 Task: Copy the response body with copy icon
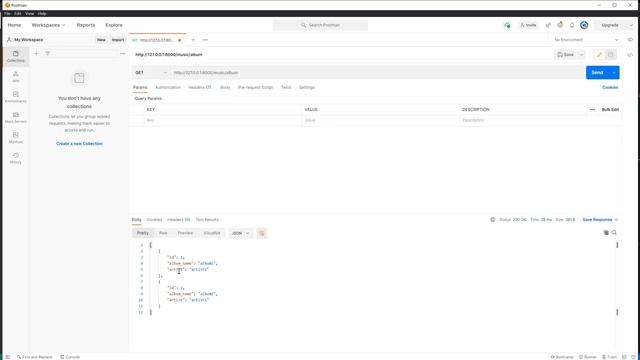coord(606,233)
